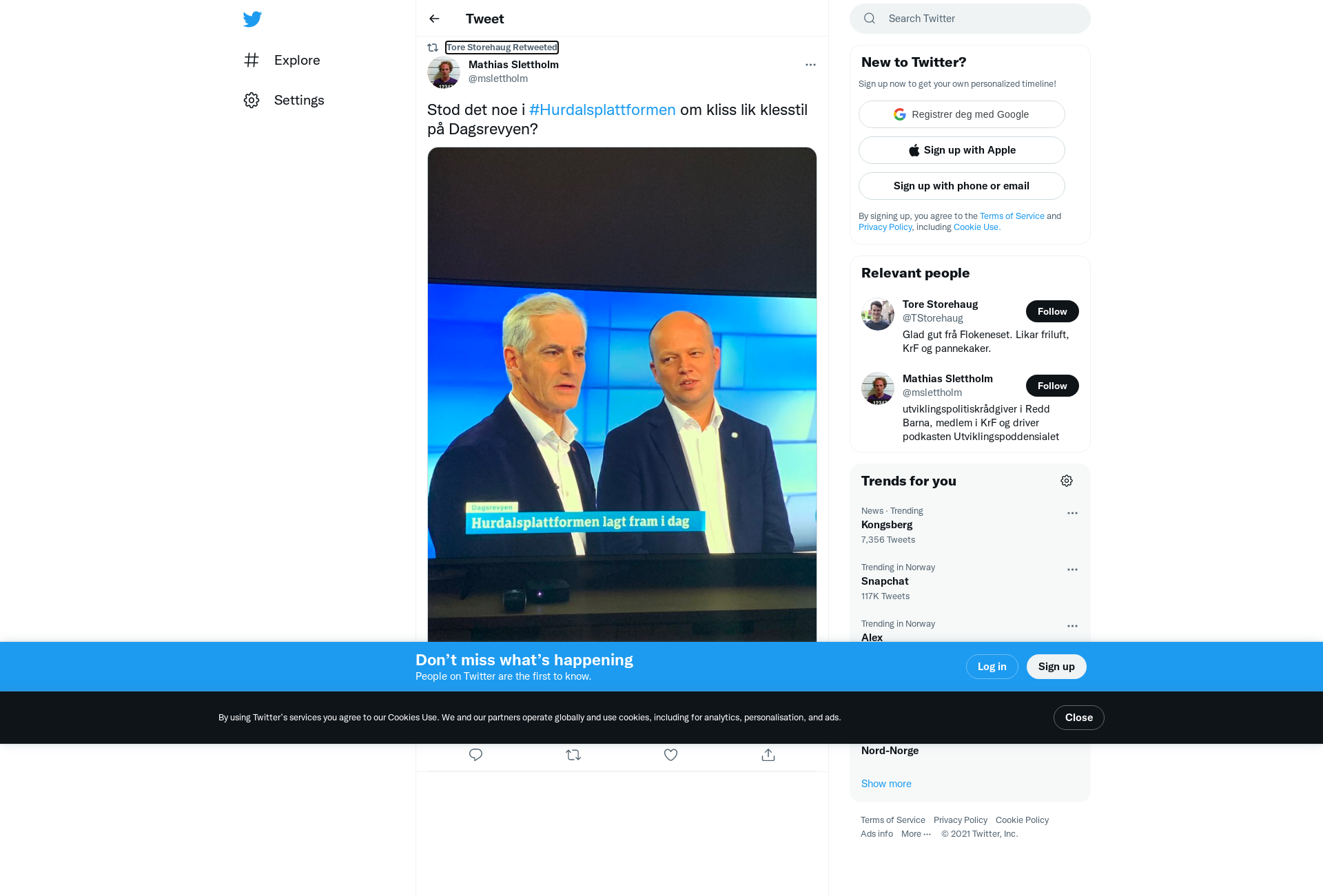
Task: Open the share tweet icon
Action: point(768,755)
